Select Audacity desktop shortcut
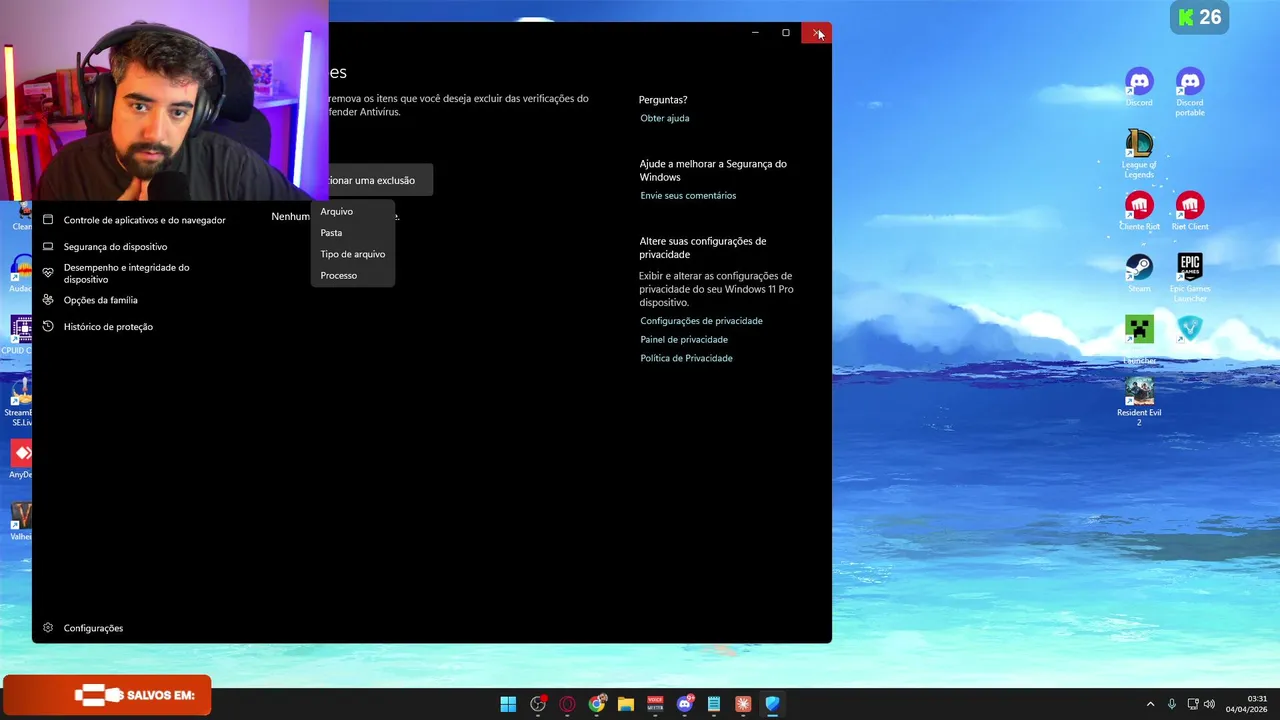This screenshot has width=1280, height=720. tap(21, 273)
